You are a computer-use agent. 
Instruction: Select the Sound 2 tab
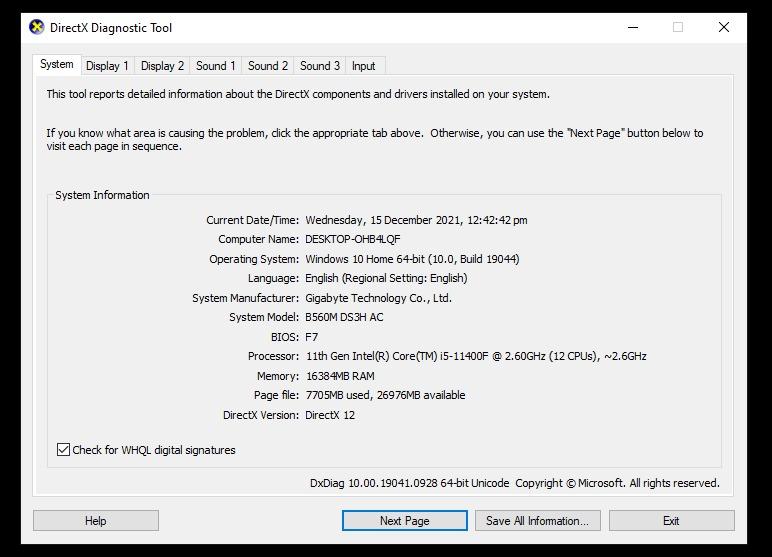(x=268, y=66)
